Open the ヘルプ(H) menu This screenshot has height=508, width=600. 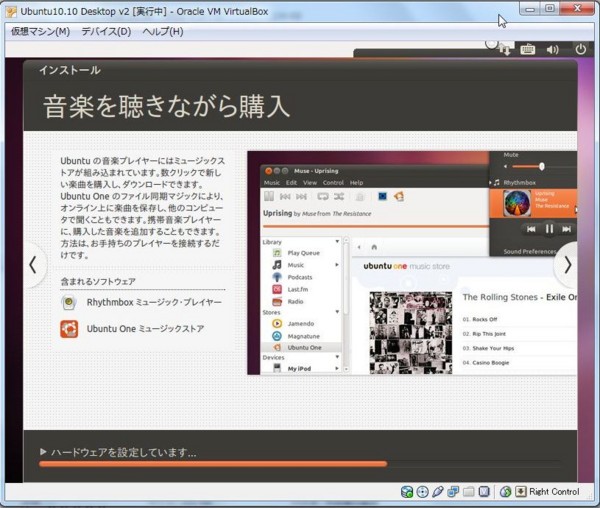pos(163,31)
